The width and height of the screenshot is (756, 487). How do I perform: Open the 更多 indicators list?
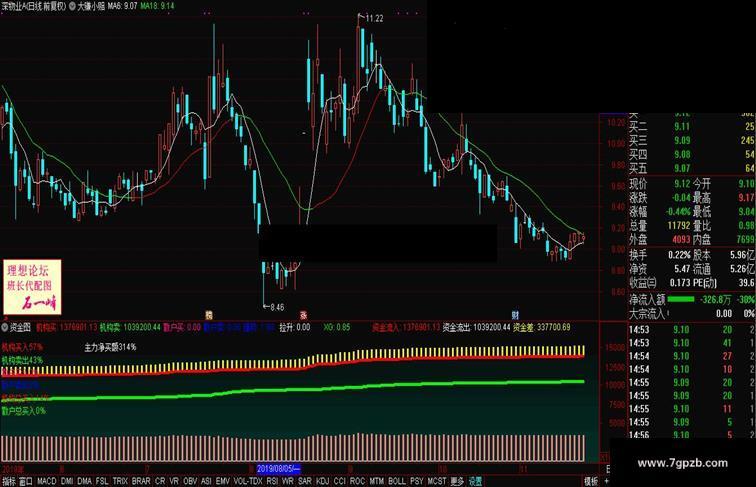tap(457, 481)
